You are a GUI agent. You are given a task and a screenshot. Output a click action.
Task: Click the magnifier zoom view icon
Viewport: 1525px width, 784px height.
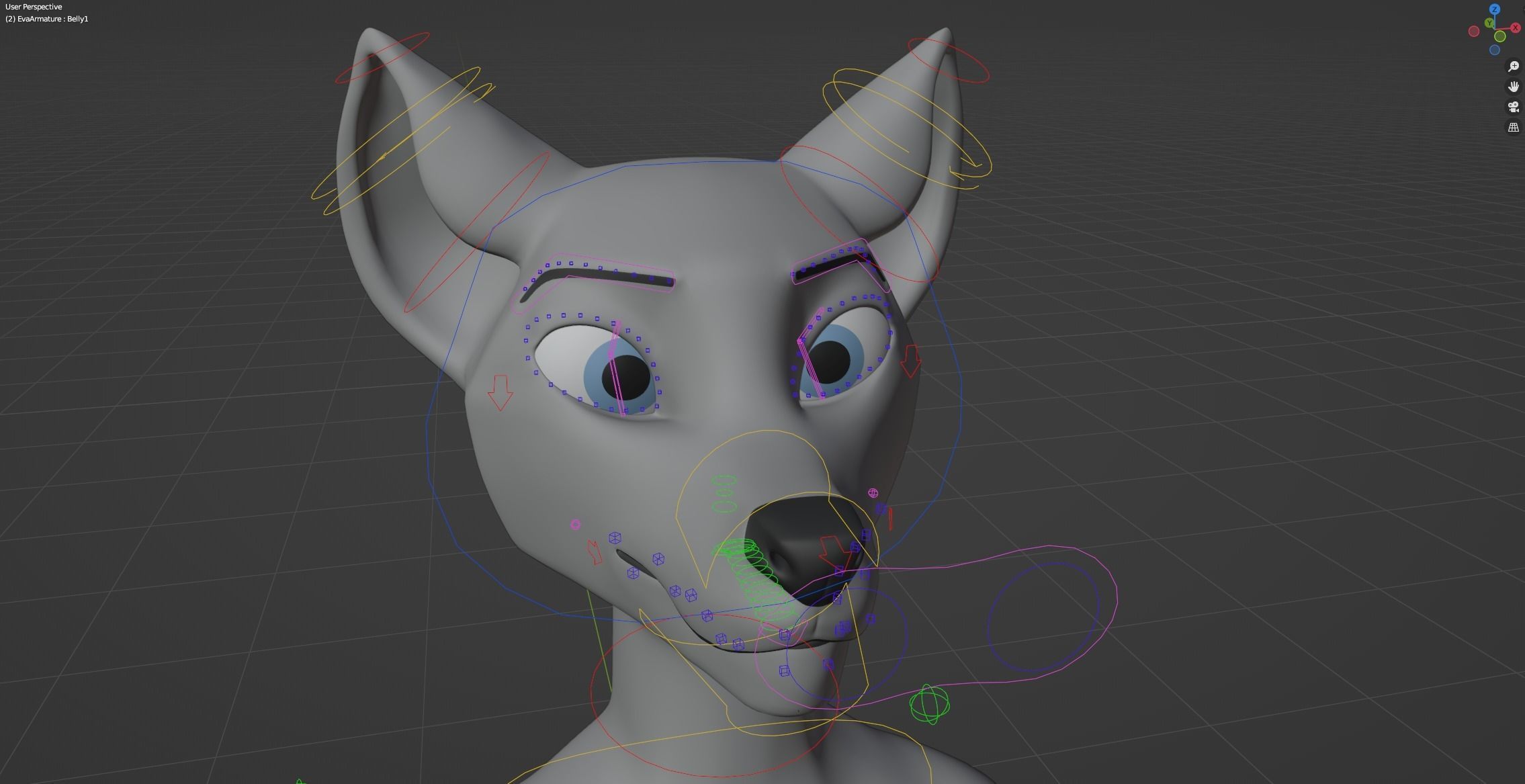1514,66
